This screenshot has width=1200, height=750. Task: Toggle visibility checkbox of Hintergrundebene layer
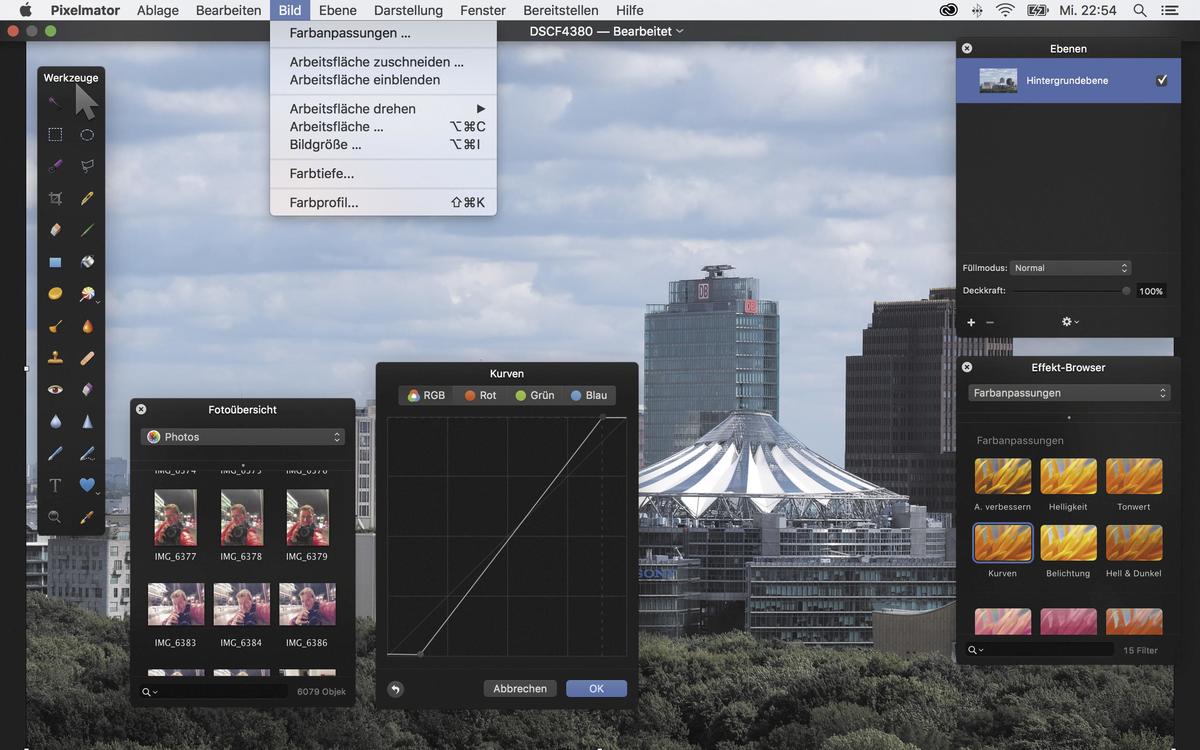(1161, 80)
